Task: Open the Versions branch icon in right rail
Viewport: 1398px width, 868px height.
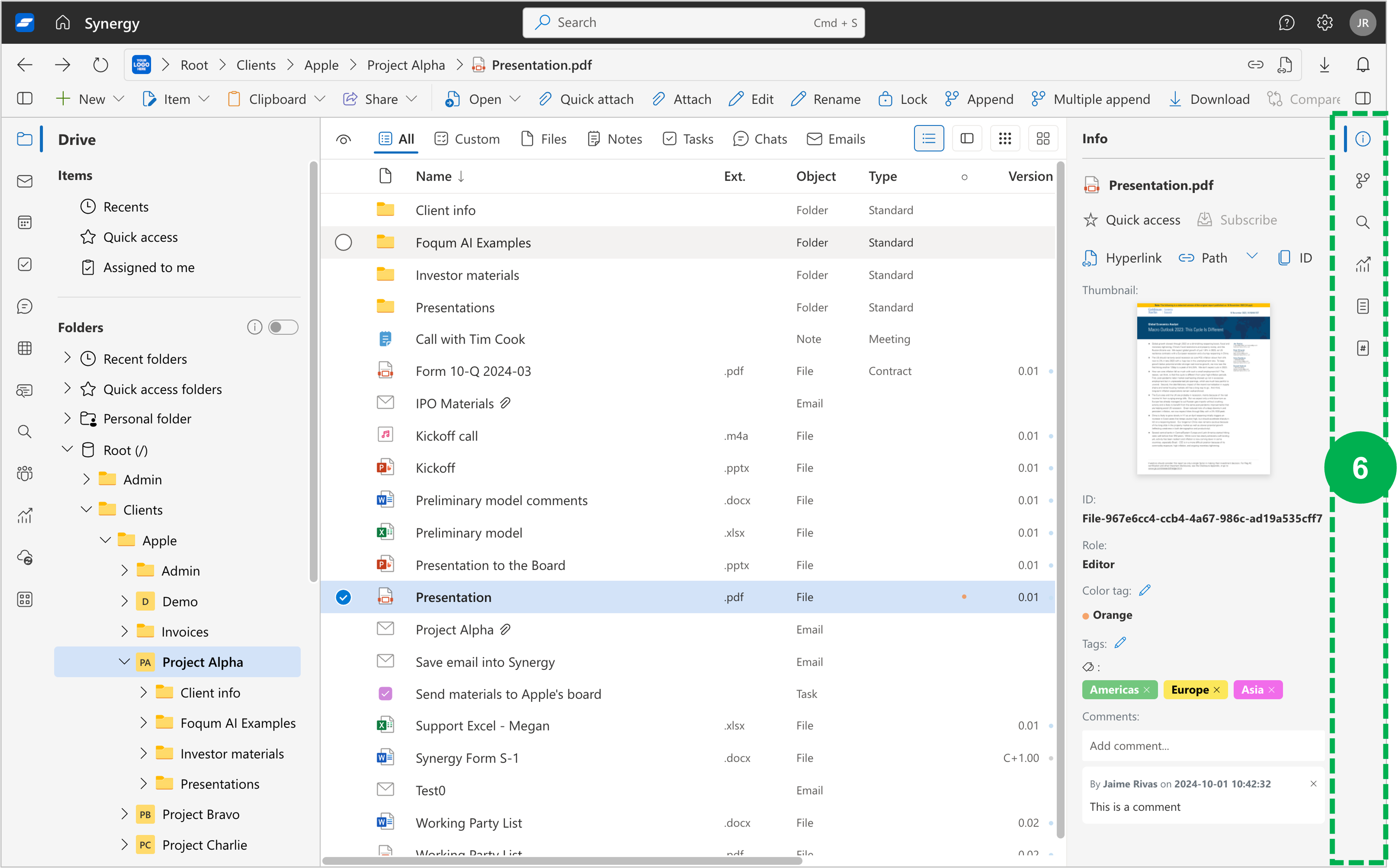Action: pos(1363,181)
